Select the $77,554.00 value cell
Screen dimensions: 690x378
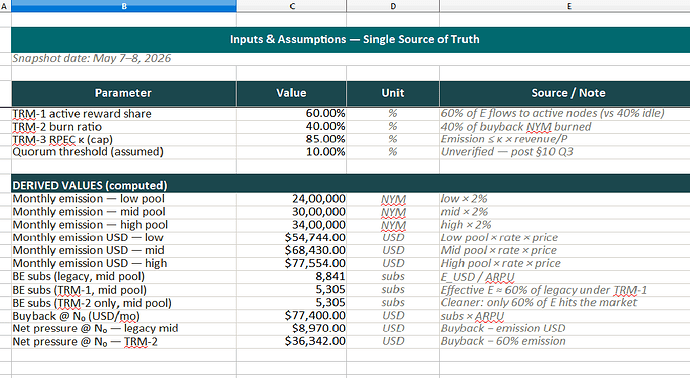pos(291,263)
